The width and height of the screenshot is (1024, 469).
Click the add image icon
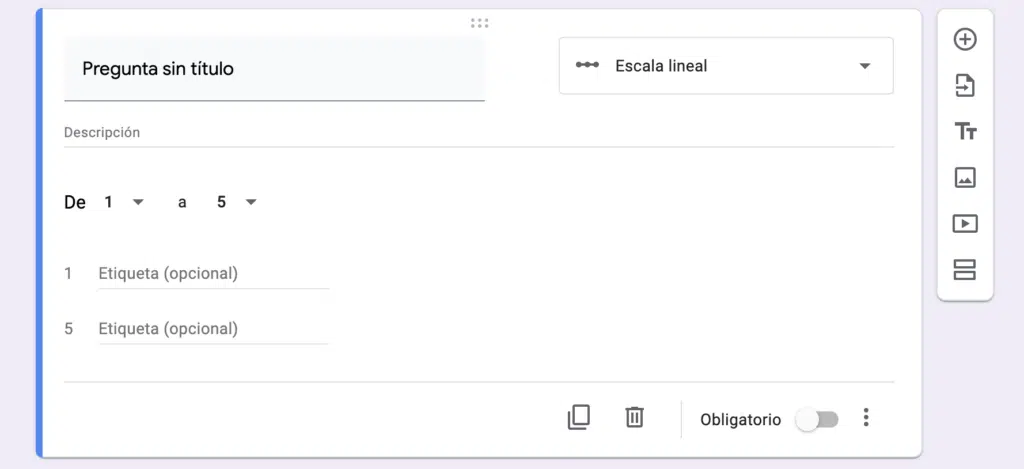[x=964, y=177]
